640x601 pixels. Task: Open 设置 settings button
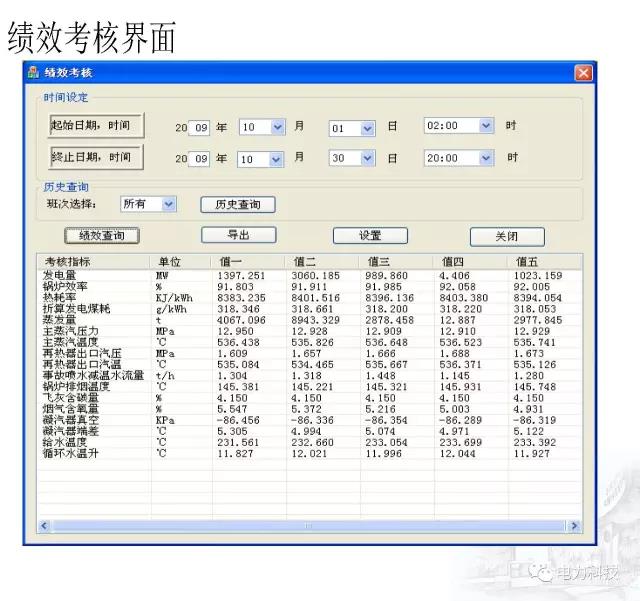coord(370,236)
